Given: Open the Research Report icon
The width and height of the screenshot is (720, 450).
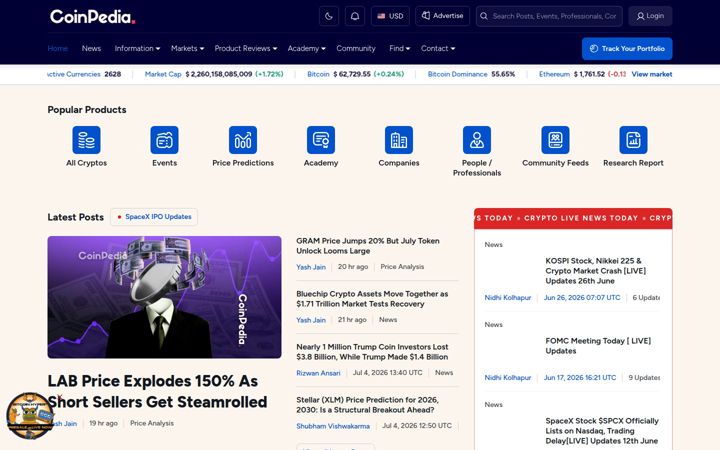Looking at the screenshot, I should pos(633,140).
